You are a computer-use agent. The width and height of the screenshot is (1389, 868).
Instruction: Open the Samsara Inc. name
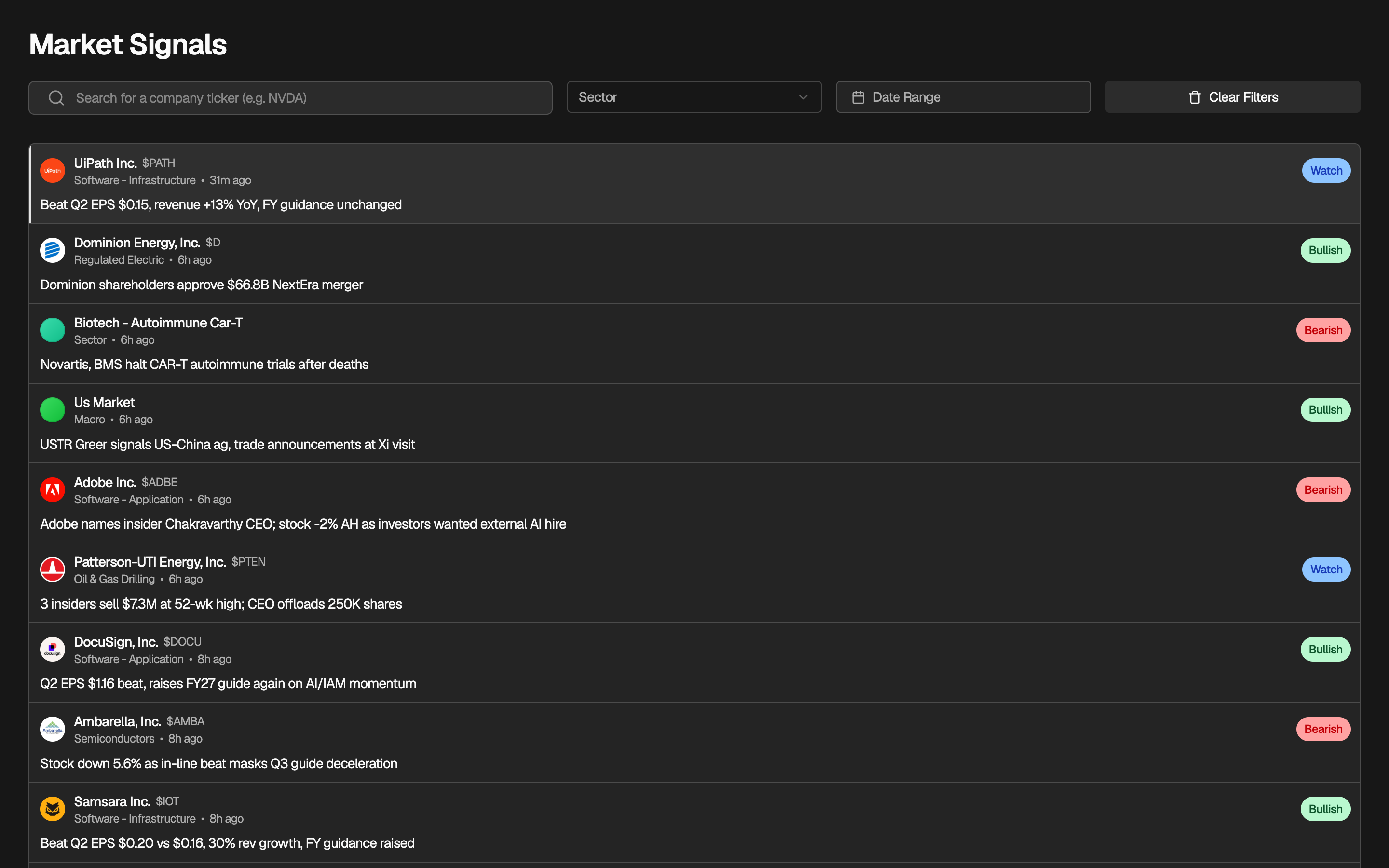coord(112,801)
